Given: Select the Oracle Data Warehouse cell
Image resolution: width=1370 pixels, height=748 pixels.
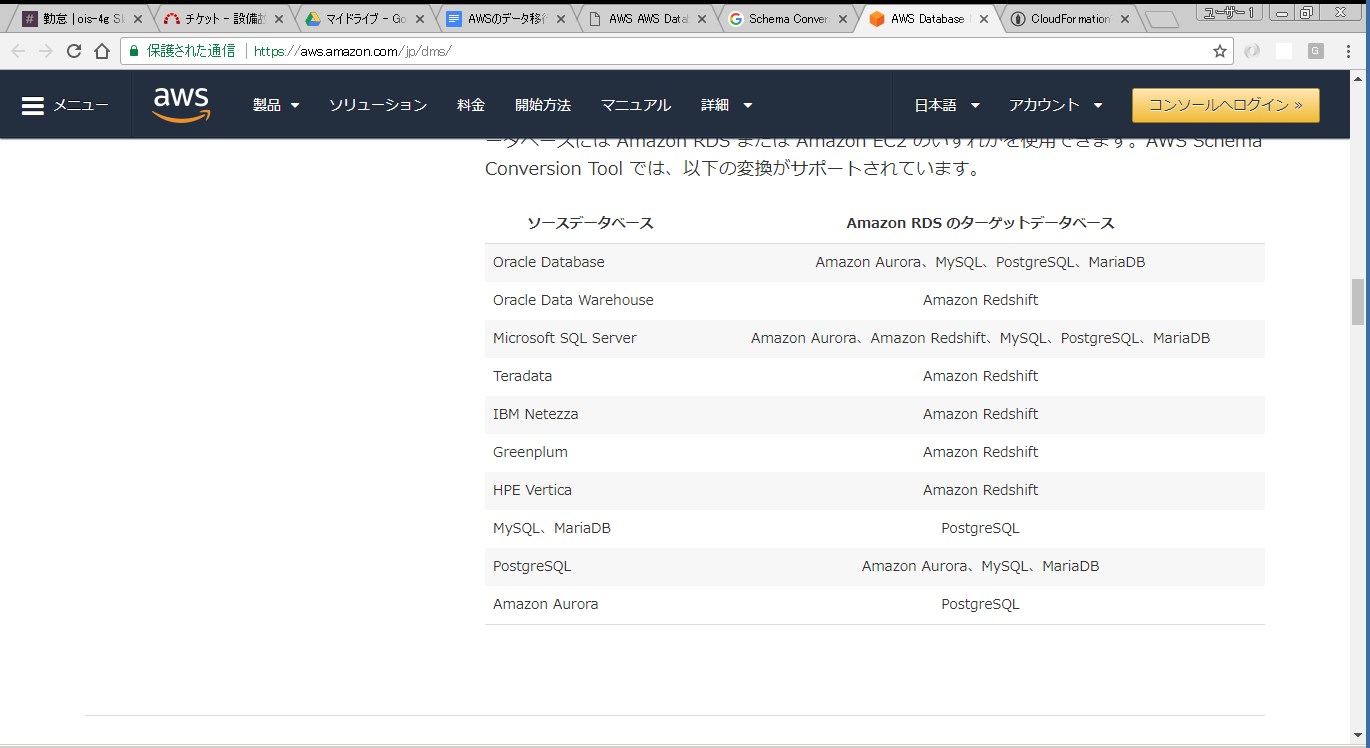Looking at the screenshot, I should tap(573, 300).
